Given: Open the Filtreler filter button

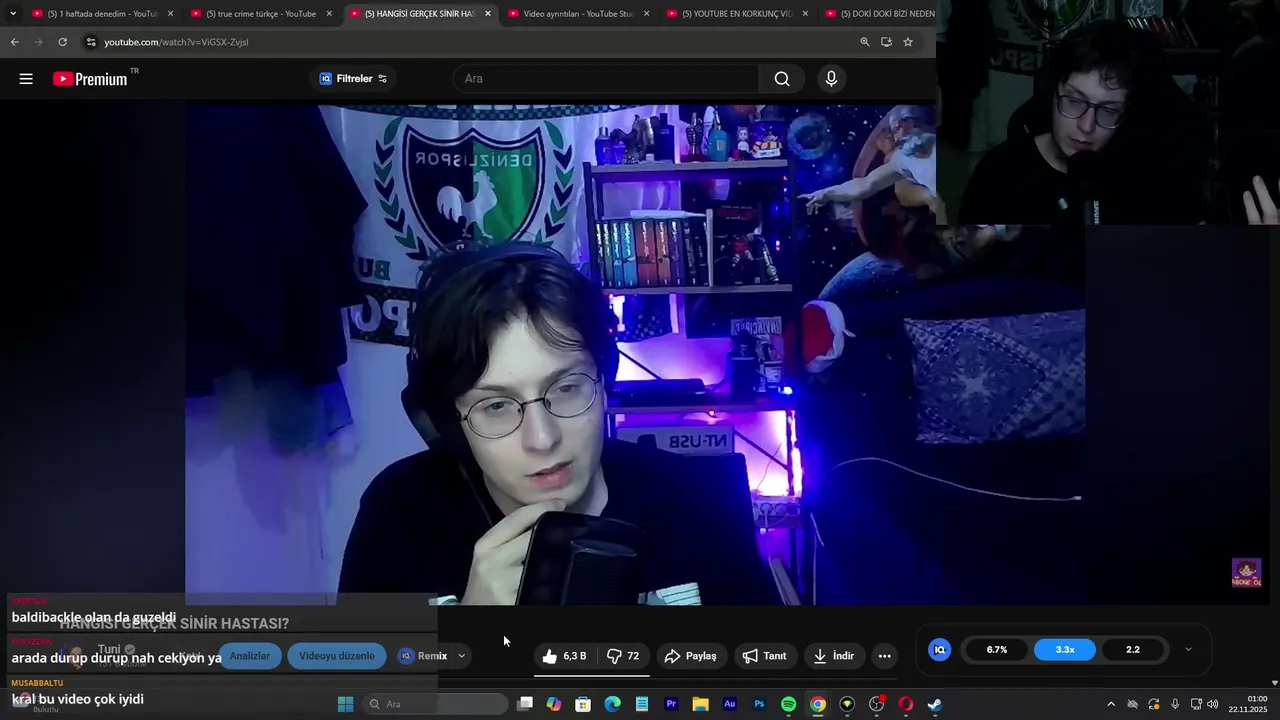Looking at the screenshot, I should click(353, 79).
